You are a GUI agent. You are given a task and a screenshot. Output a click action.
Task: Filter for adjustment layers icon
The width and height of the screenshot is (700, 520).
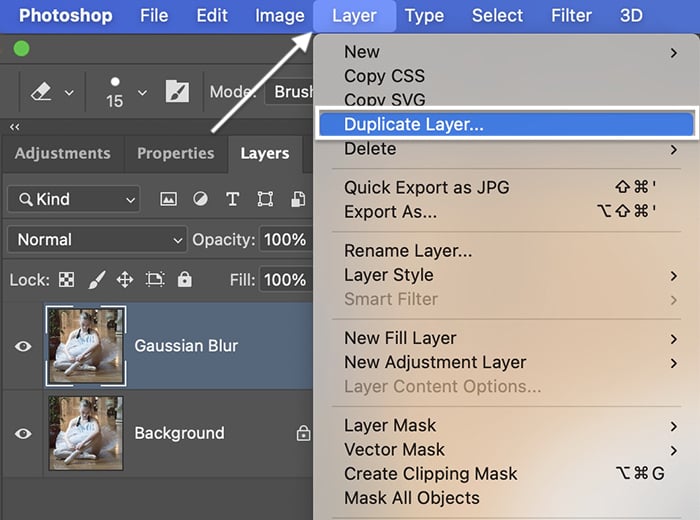pos(200,199)
